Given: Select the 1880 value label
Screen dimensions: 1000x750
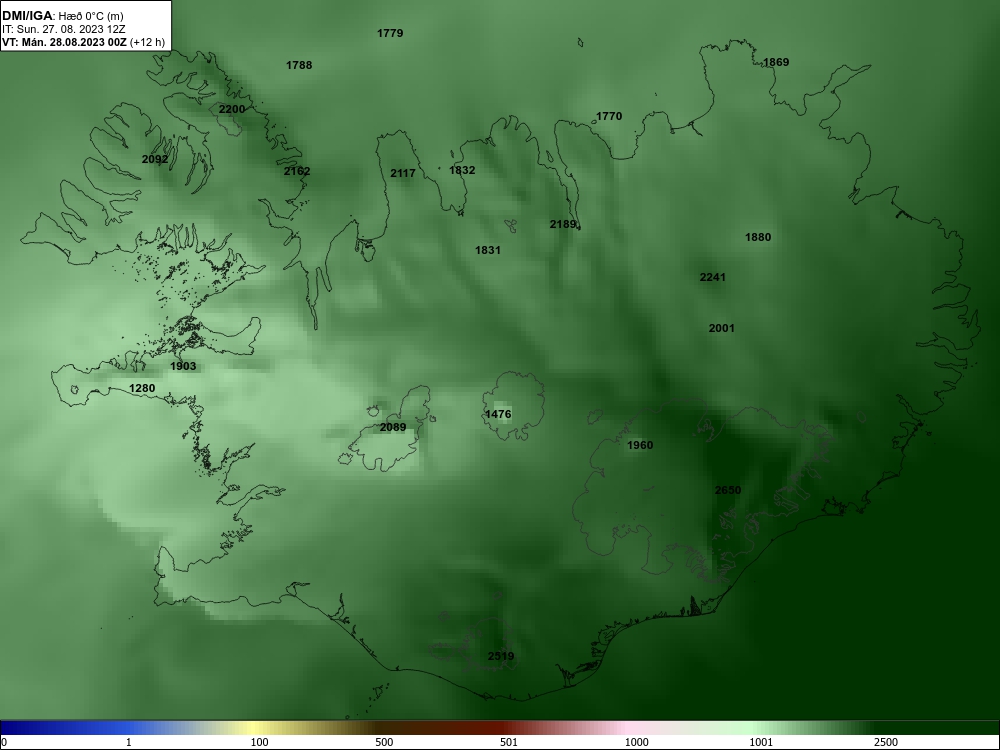Looking at the screenshot, I should (758, 237).
